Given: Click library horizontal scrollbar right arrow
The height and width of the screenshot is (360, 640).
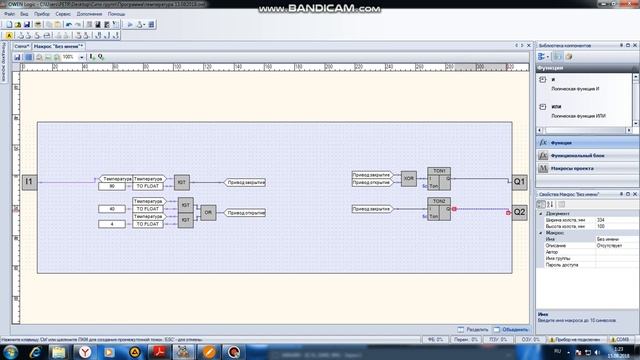Looking at the screenshot, I should 629,130.
